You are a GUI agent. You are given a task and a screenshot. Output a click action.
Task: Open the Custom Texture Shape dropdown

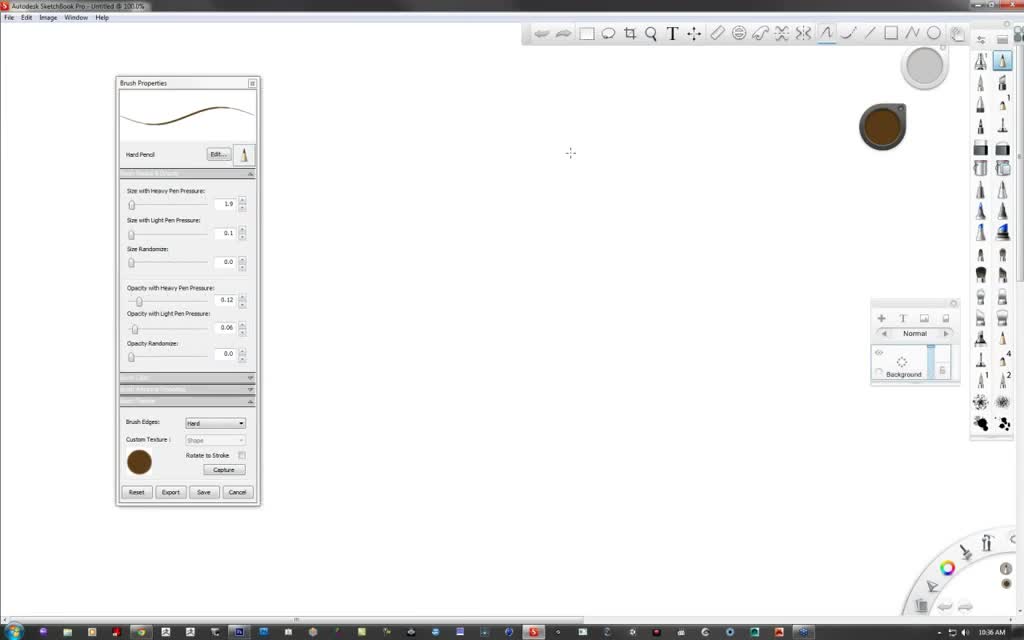point(216,440)
